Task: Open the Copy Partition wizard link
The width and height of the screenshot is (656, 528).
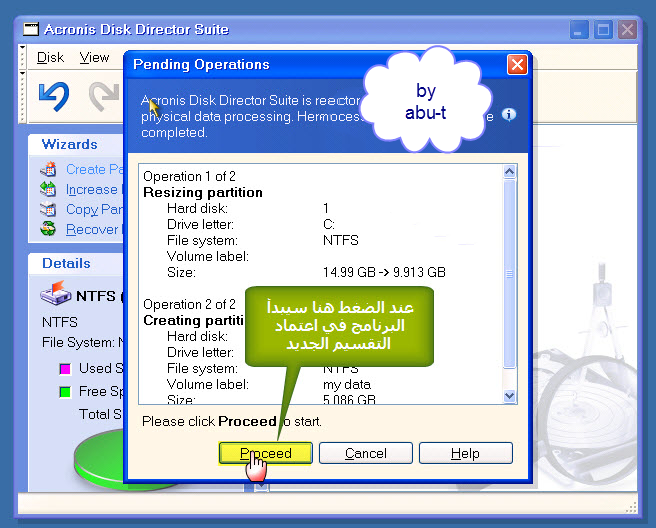Action: [x=95, y=209]
